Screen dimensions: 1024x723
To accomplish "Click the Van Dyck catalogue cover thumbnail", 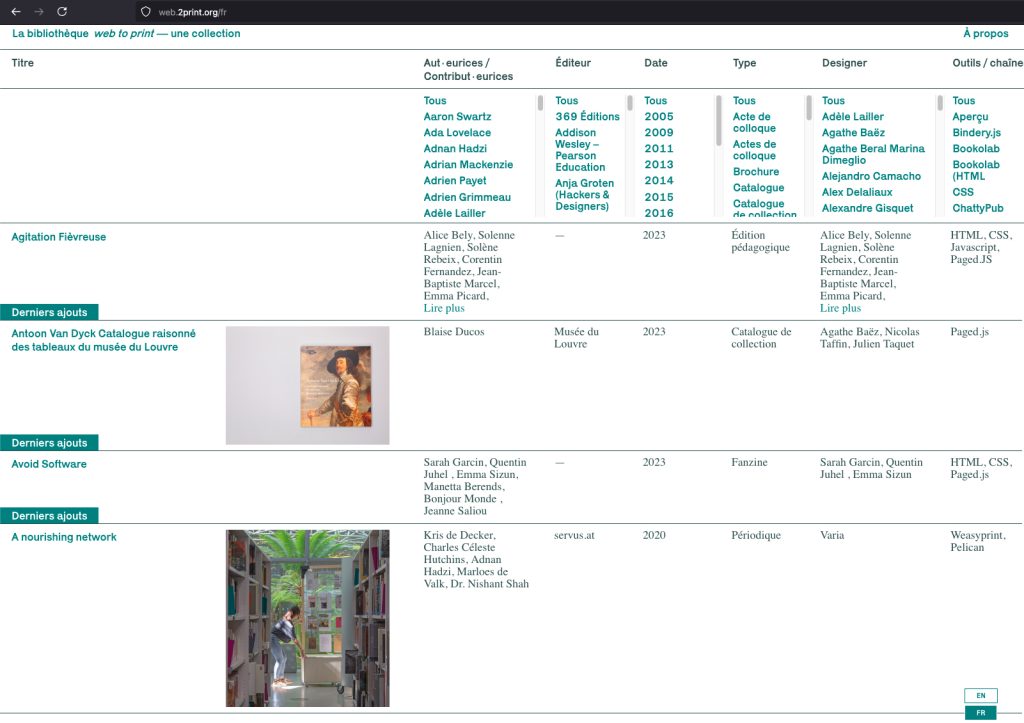I will (x=307, y=385).
